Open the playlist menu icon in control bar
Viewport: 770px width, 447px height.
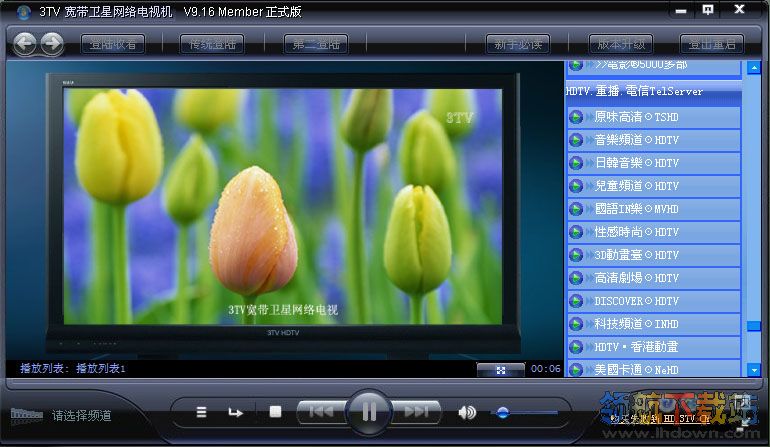[x=201, y=411]
